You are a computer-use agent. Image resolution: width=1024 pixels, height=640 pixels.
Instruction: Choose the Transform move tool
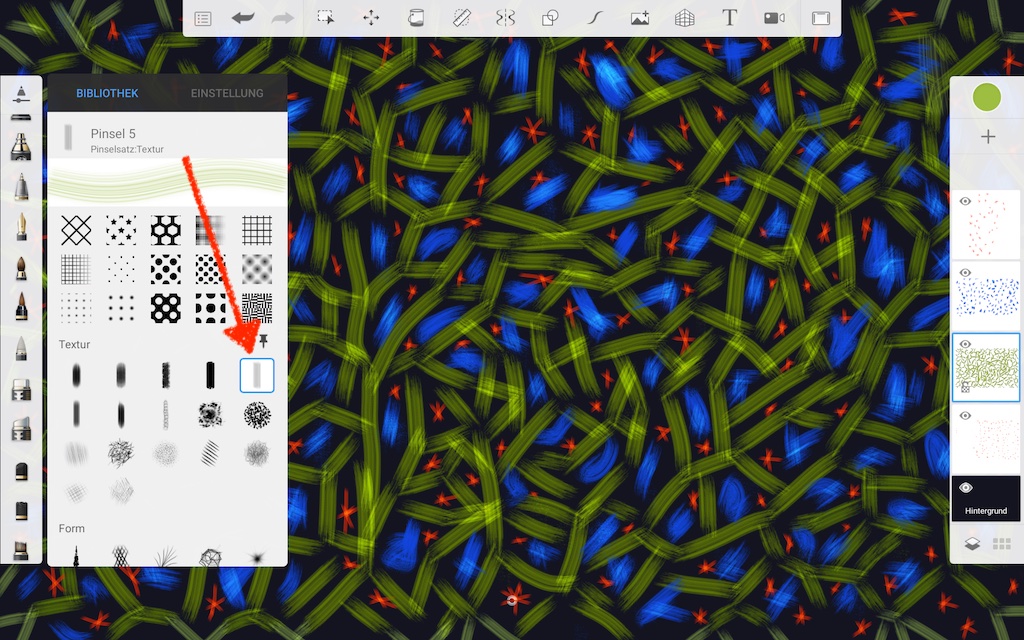pos(371,18)
